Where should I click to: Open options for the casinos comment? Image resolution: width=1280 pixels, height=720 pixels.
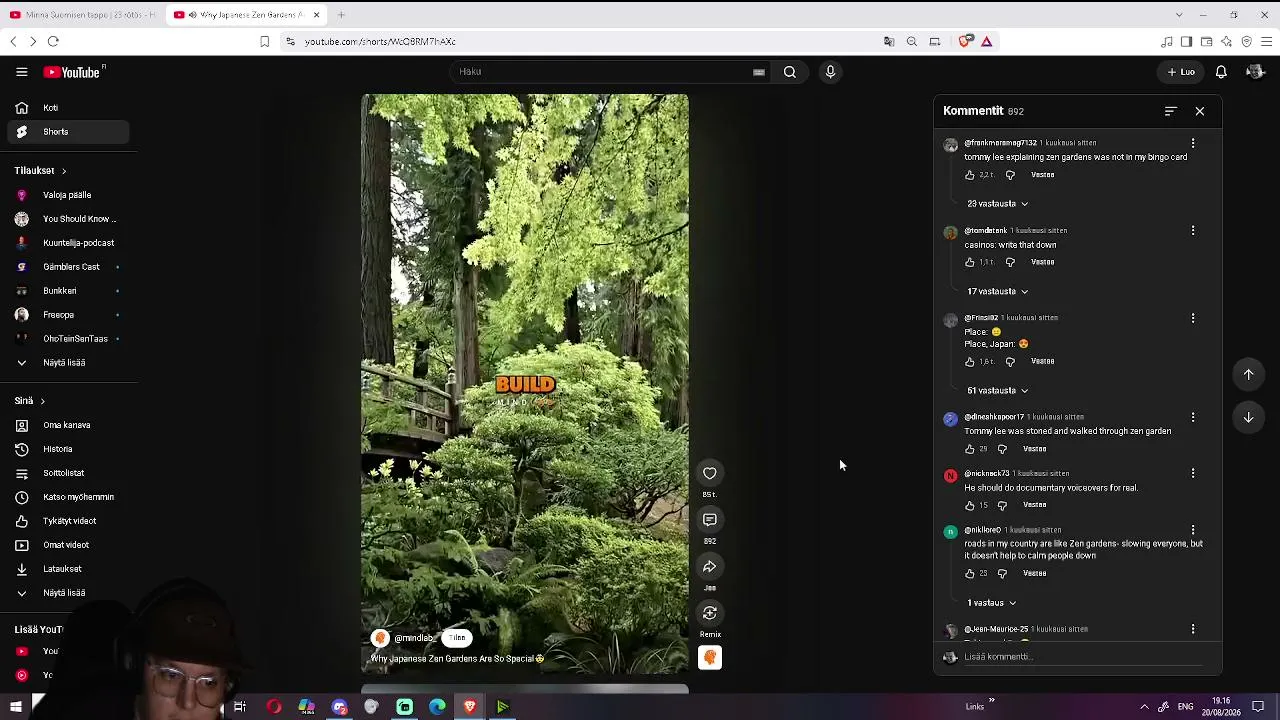click(x=1193, y=231)
